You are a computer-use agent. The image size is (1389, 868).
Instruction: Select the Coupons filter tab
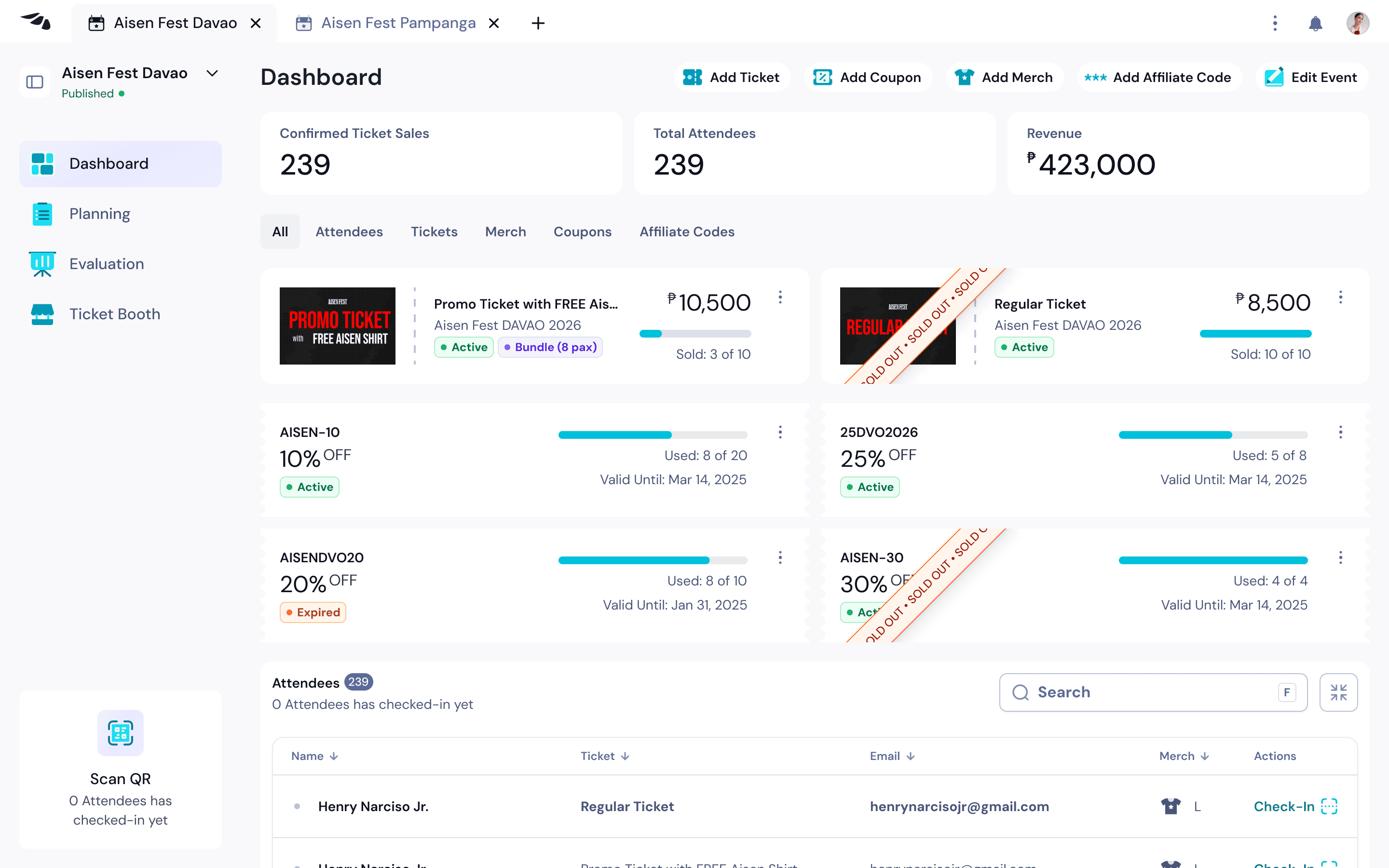[582, 231]
